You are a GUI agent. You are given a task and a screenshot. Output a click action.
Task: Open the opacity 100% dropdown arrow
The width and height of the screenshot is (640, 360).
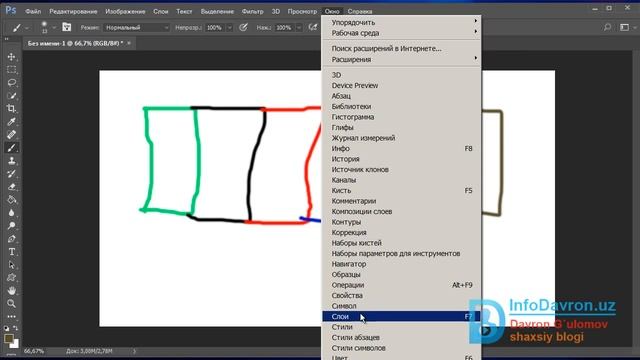tap(229, 28)
